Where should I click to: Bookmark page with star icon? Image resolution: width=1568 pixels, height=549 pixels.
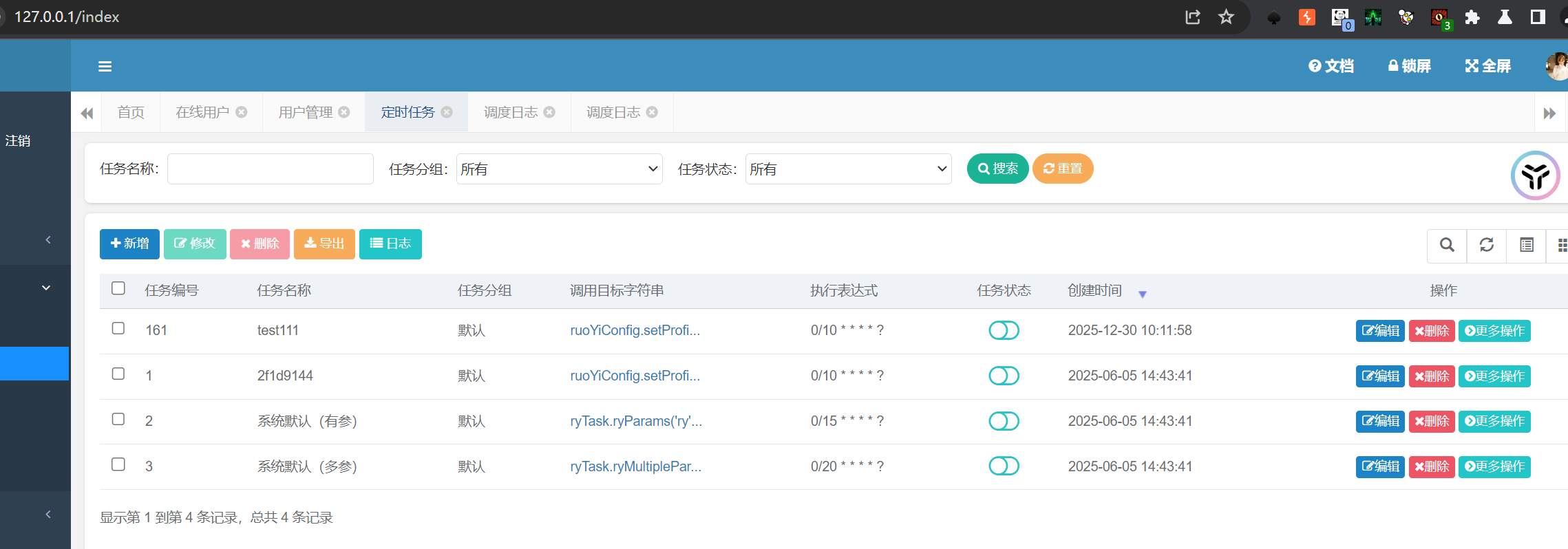point(1226,17)
